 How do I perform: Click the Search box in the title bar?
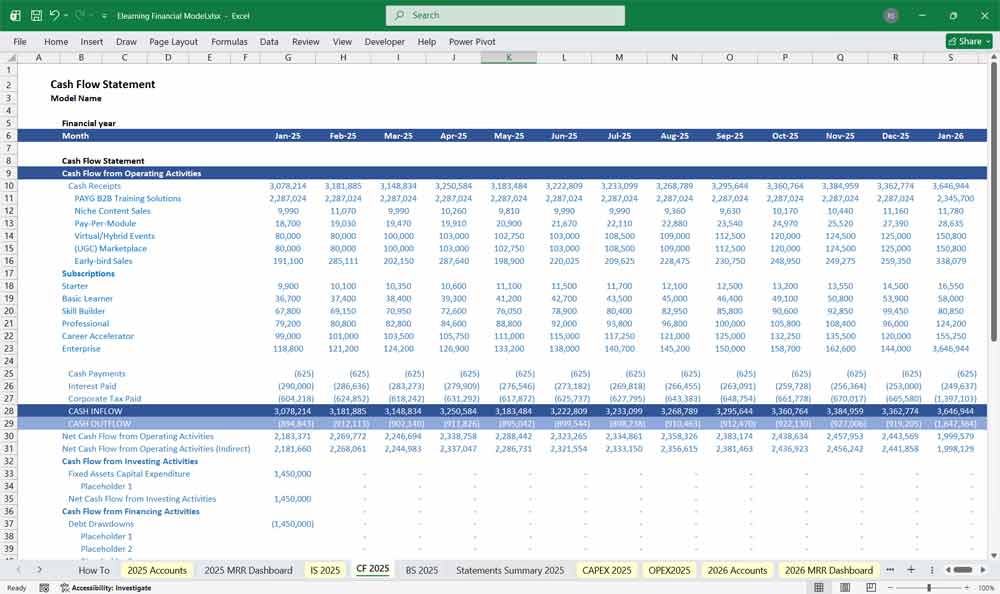(x=504, y=15)
